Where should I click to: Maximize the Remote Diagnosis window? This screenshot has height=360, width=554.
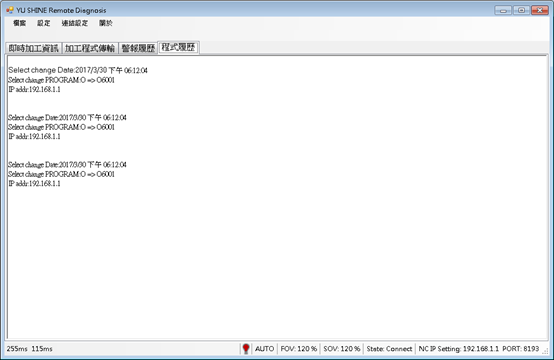(521, 10)
